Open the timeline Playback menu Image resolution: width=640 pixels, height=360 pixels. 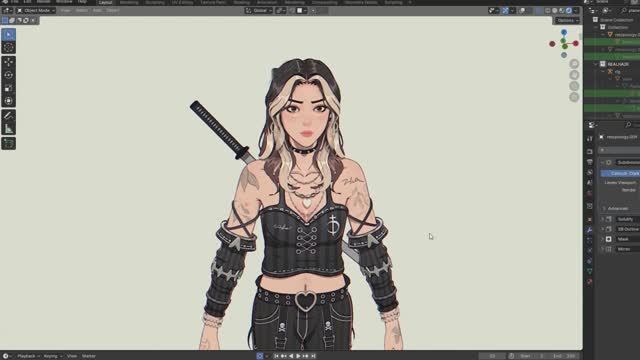coord(27,356)
